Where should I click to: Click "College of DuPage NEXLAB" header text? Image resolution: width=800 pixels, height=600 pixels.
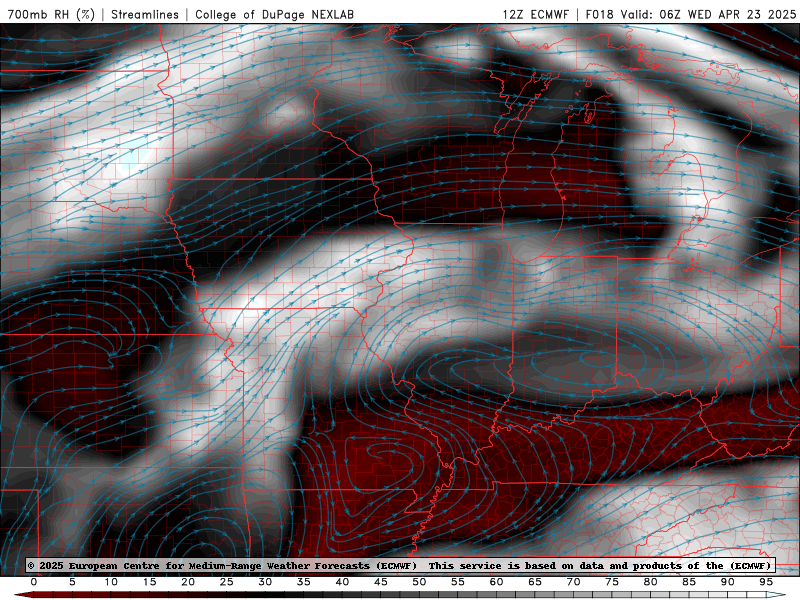click(274, 14)
